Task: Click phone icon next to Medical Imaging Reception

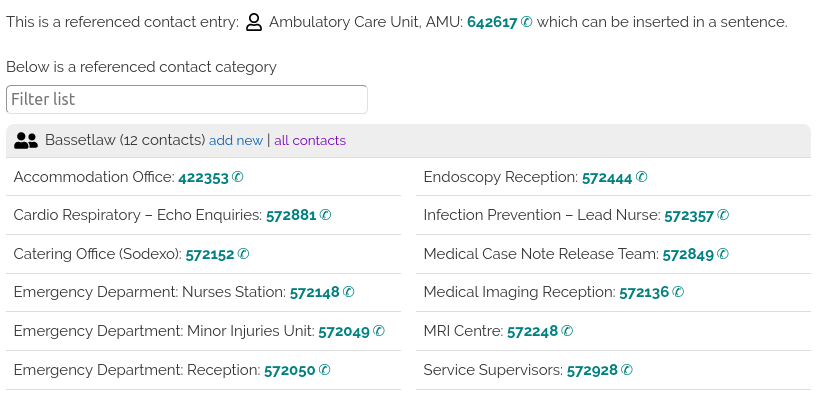Action: tap(677, 291)
